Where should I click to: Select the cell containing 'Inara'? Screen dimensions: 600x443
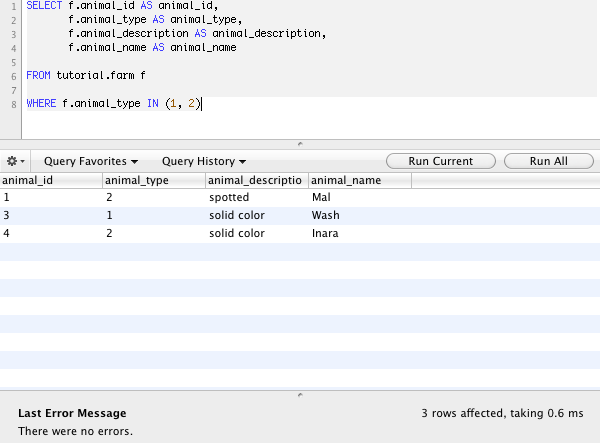360,233
